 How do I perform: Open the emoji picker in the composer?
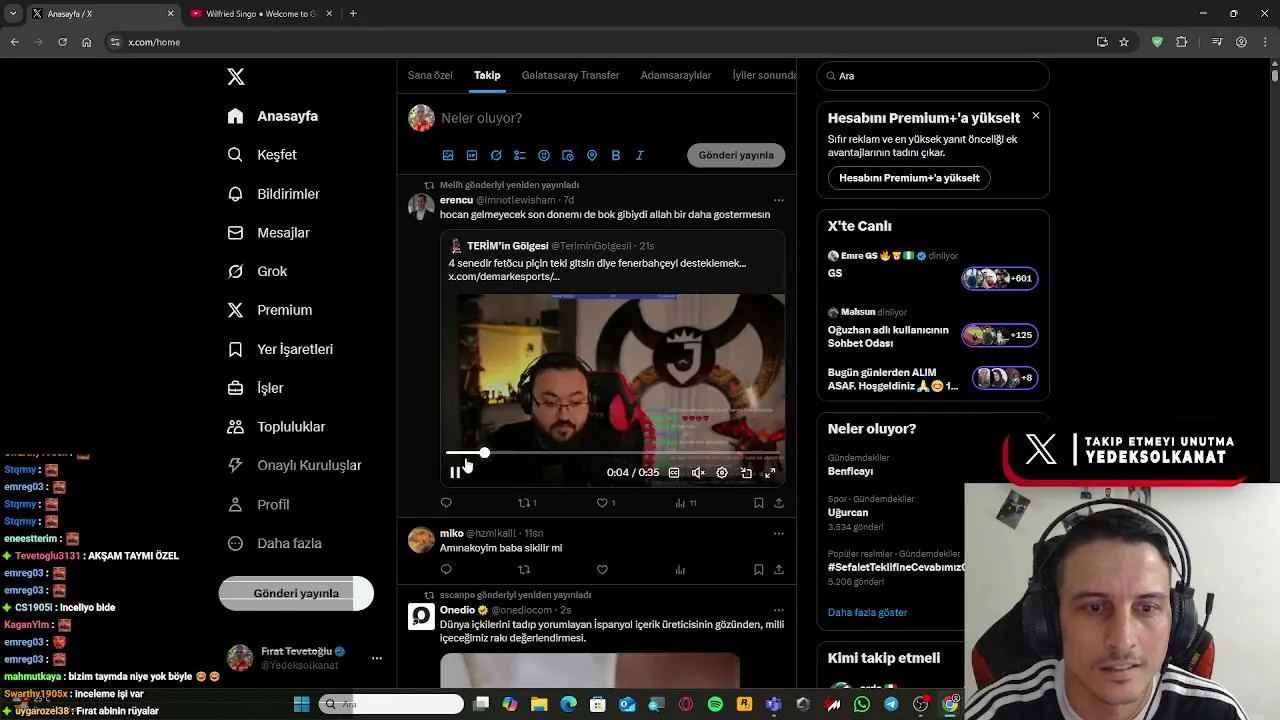(544, 155)
